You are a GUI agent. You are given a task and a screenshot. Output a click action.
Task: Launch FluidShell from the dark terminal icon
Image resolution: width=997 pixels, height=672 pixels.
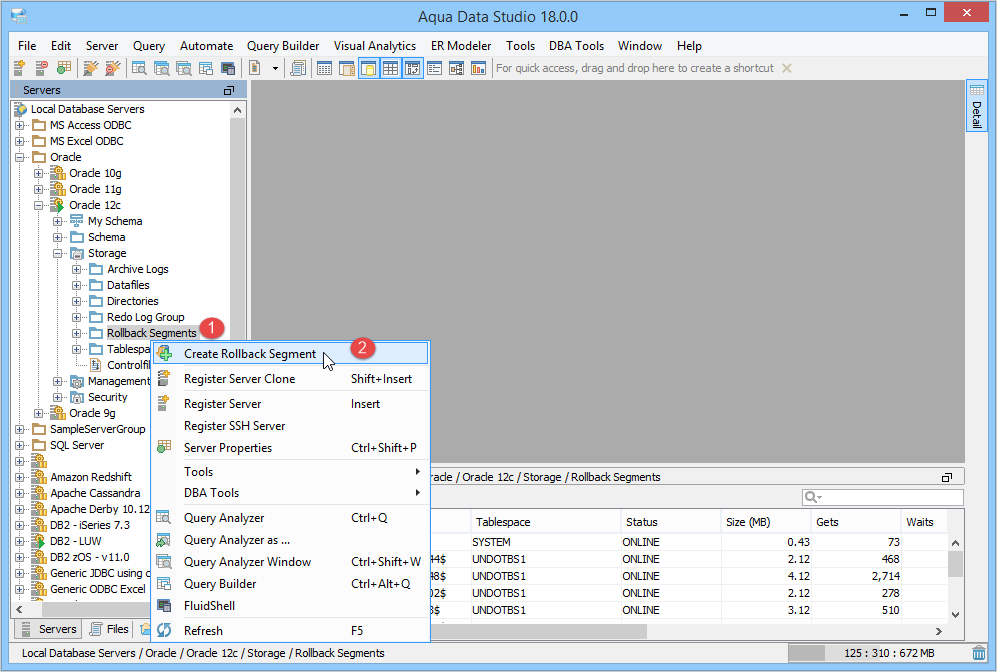(228, 68)
